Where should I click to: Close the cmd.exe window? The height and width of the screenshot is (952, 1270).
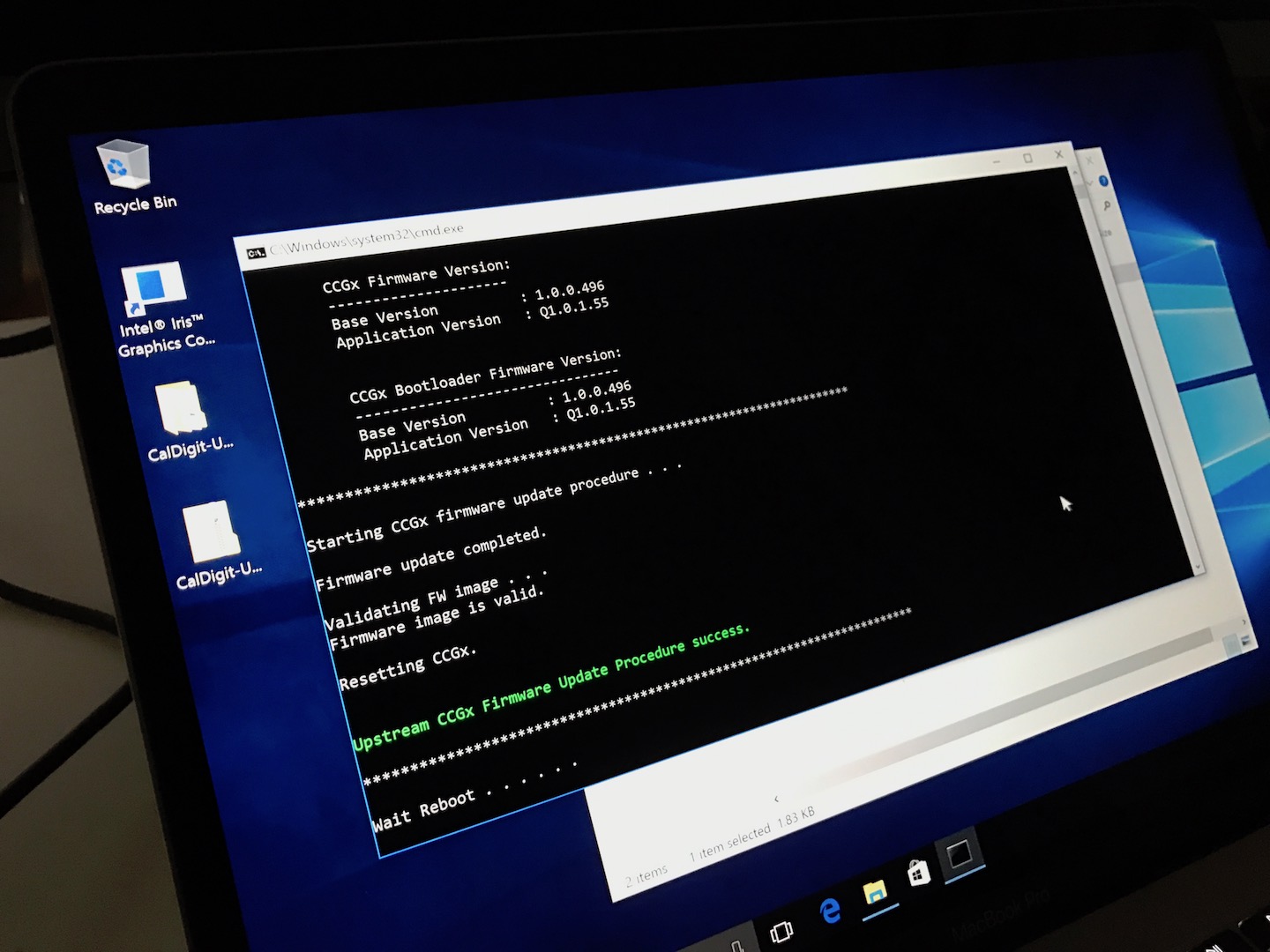click(x=1059, y=155)
